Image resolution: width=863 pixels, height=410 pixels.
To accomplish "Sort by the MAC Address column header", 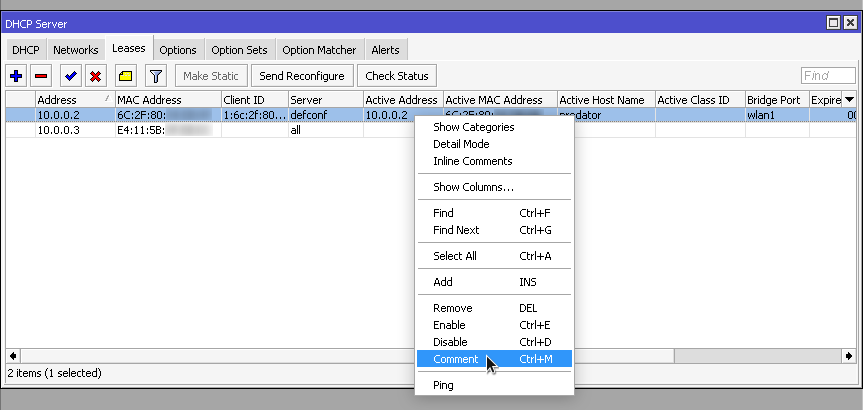I will coord(166,100).
